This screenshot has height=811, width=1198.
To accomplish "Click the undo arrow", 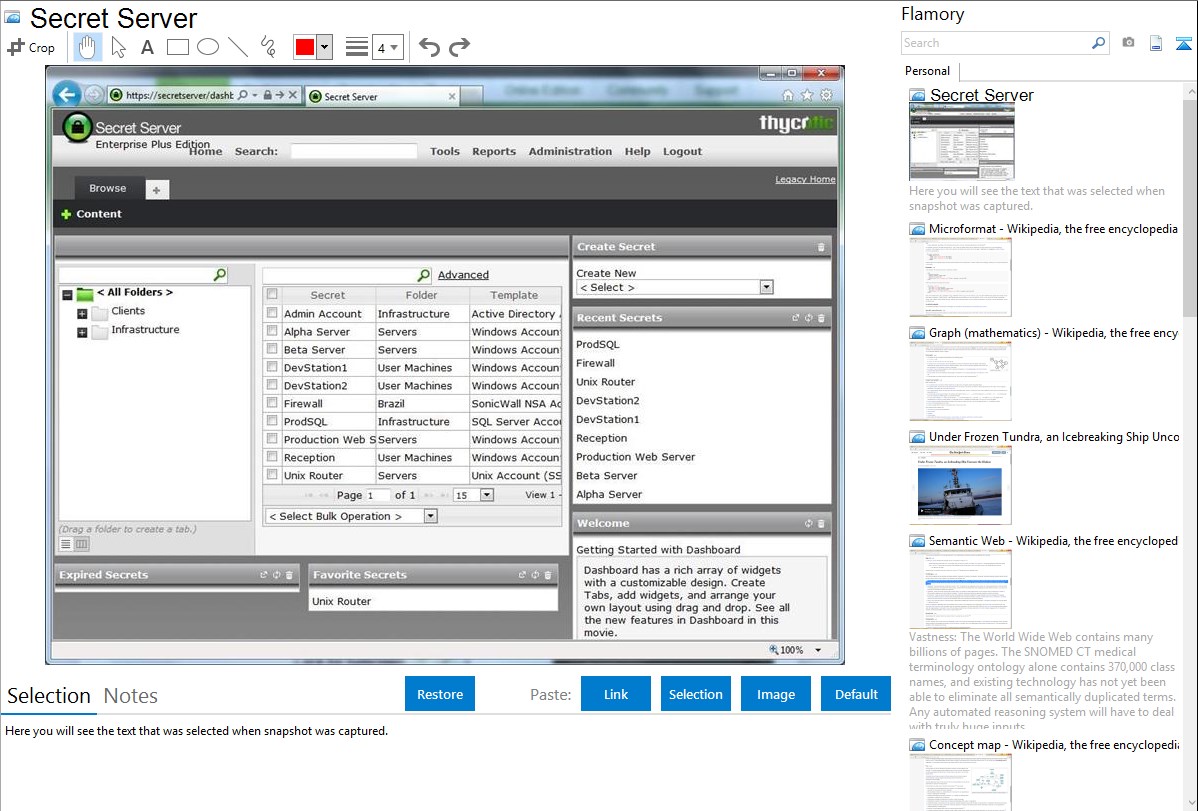I will 429,47.
